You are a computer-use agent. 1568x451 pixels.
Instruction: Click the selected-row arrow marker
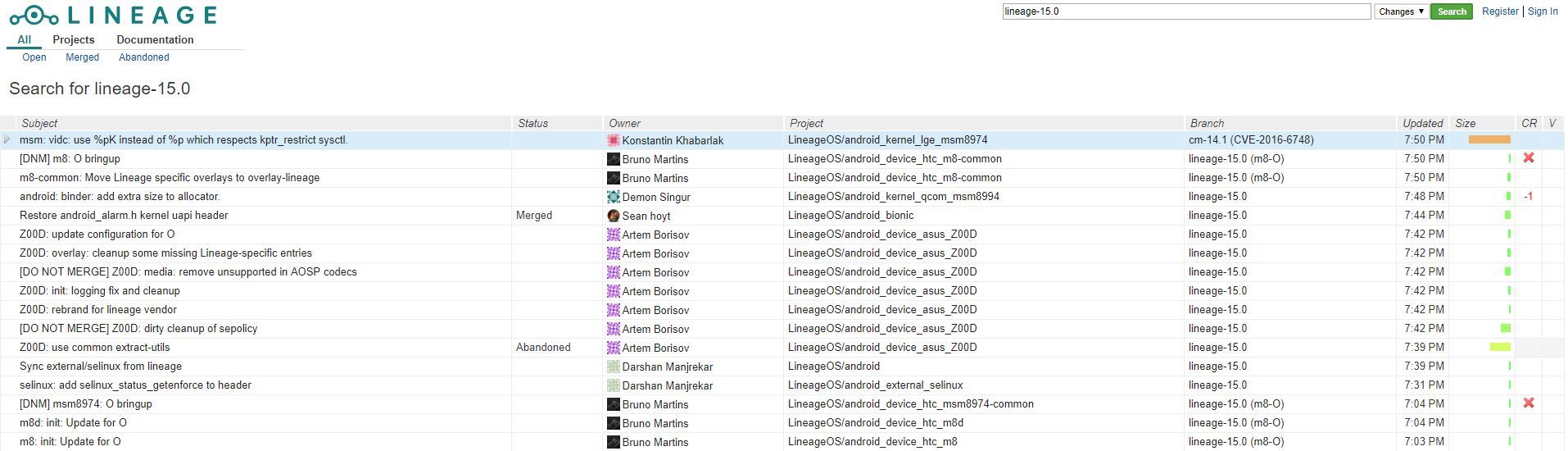tap(7, 140)
